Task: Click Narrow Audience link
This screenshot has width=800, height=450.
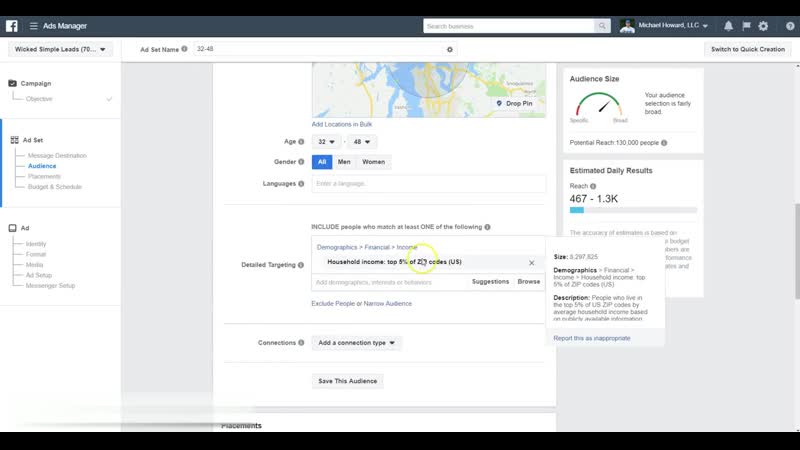Action: click(x=387, y=304)
